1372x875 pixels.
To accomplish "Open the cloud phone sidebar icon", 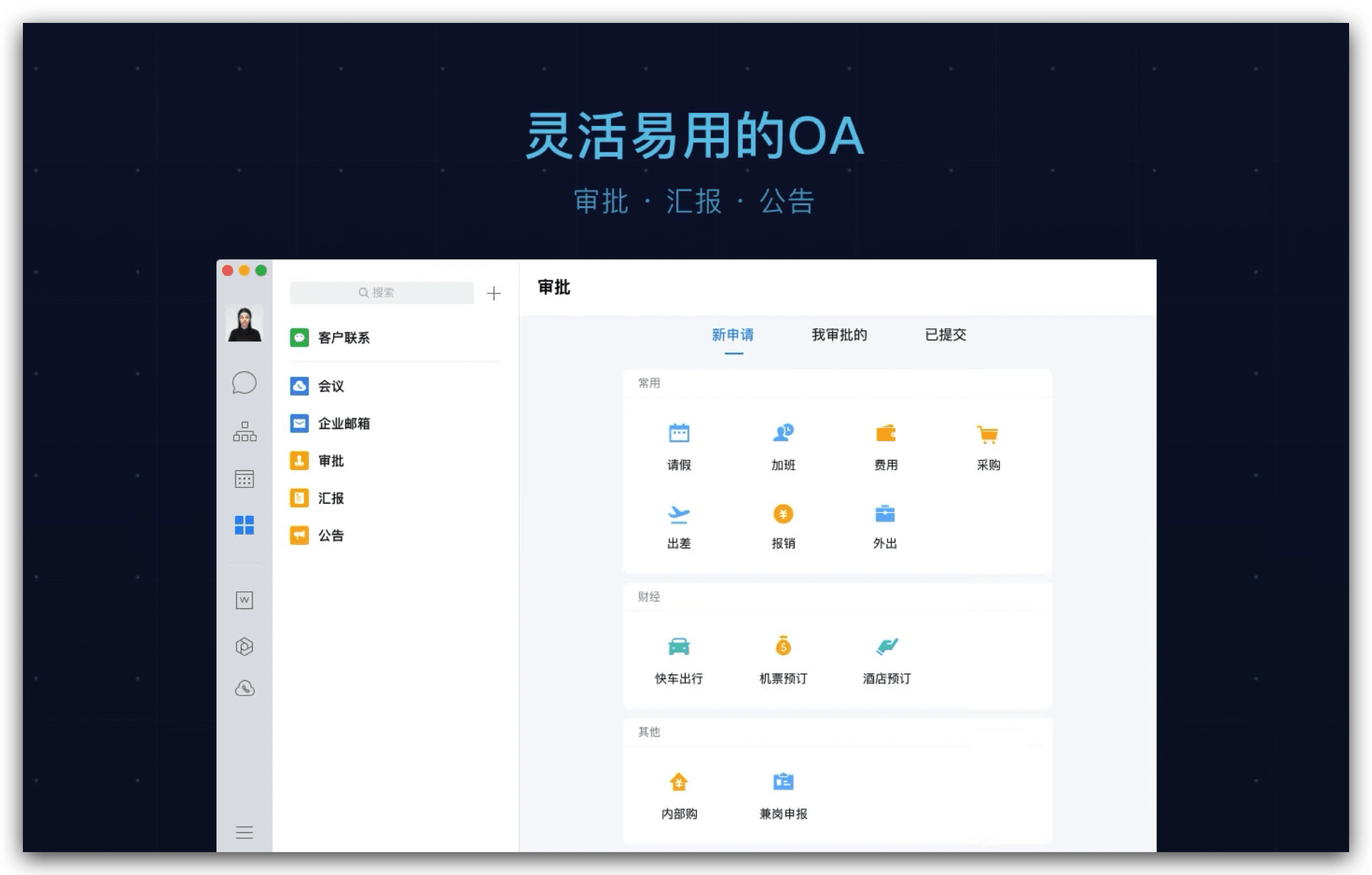I will tap(245, 688).
